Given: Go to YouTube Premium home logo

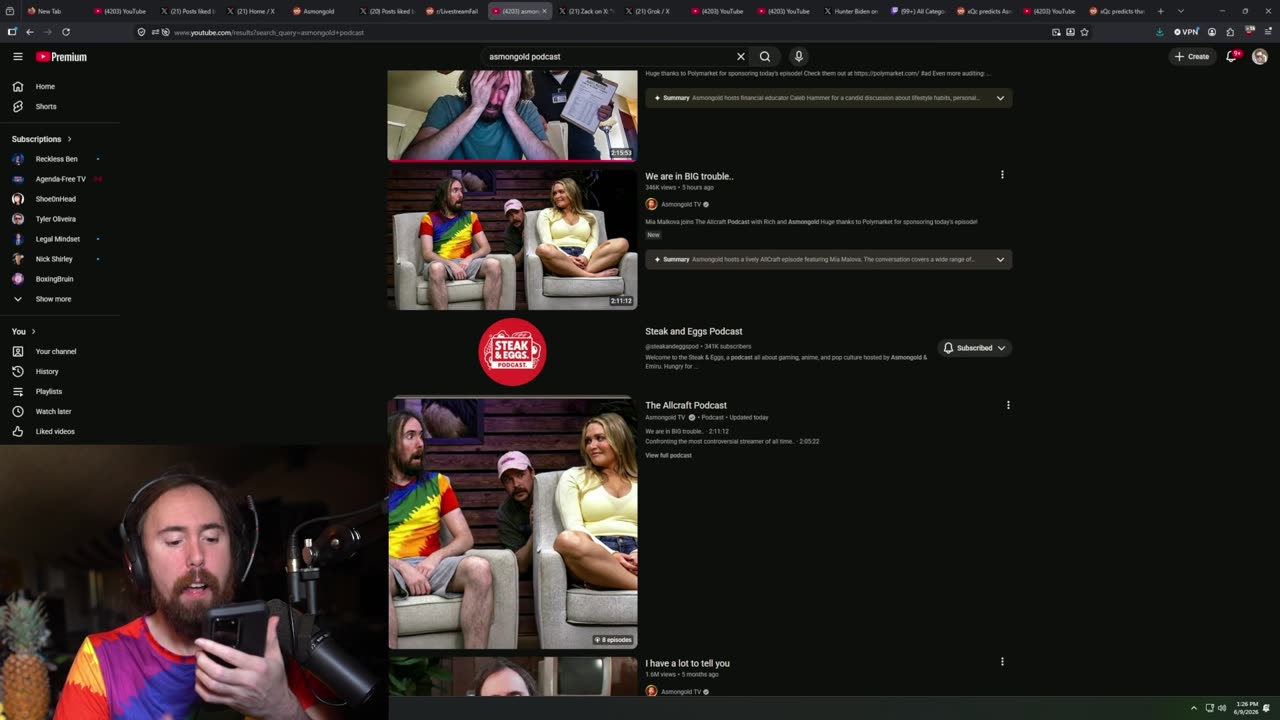Looking at the screenshot, I should coord(62,57).
